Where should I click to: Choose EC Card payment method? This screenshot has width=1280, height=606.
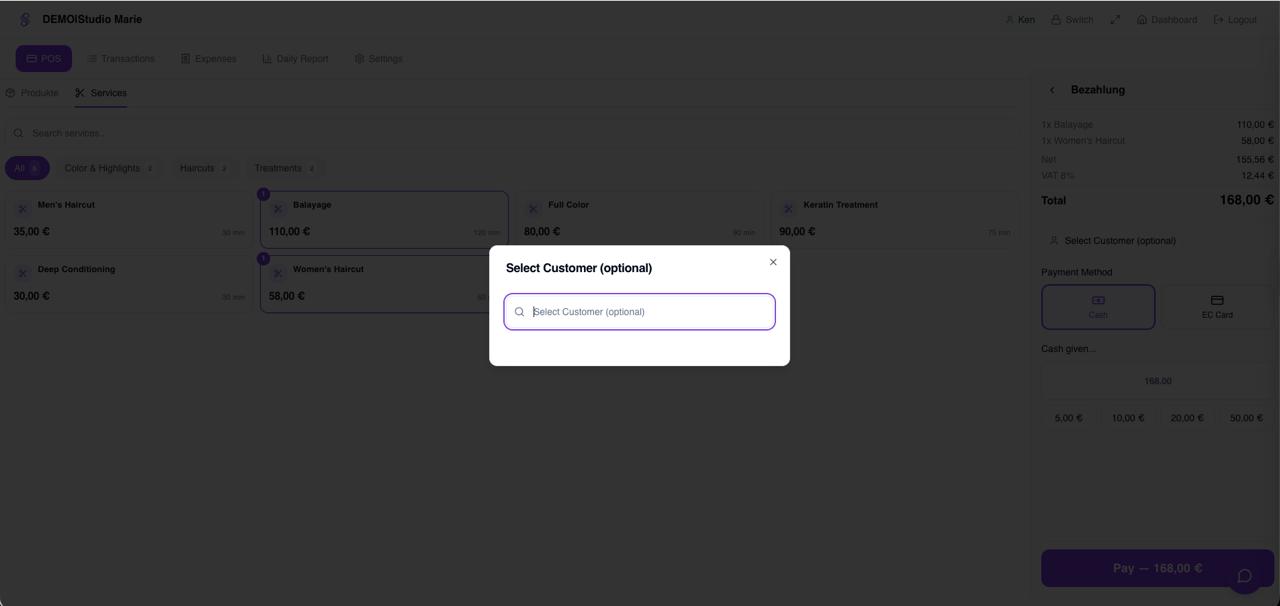(1217, 307)
